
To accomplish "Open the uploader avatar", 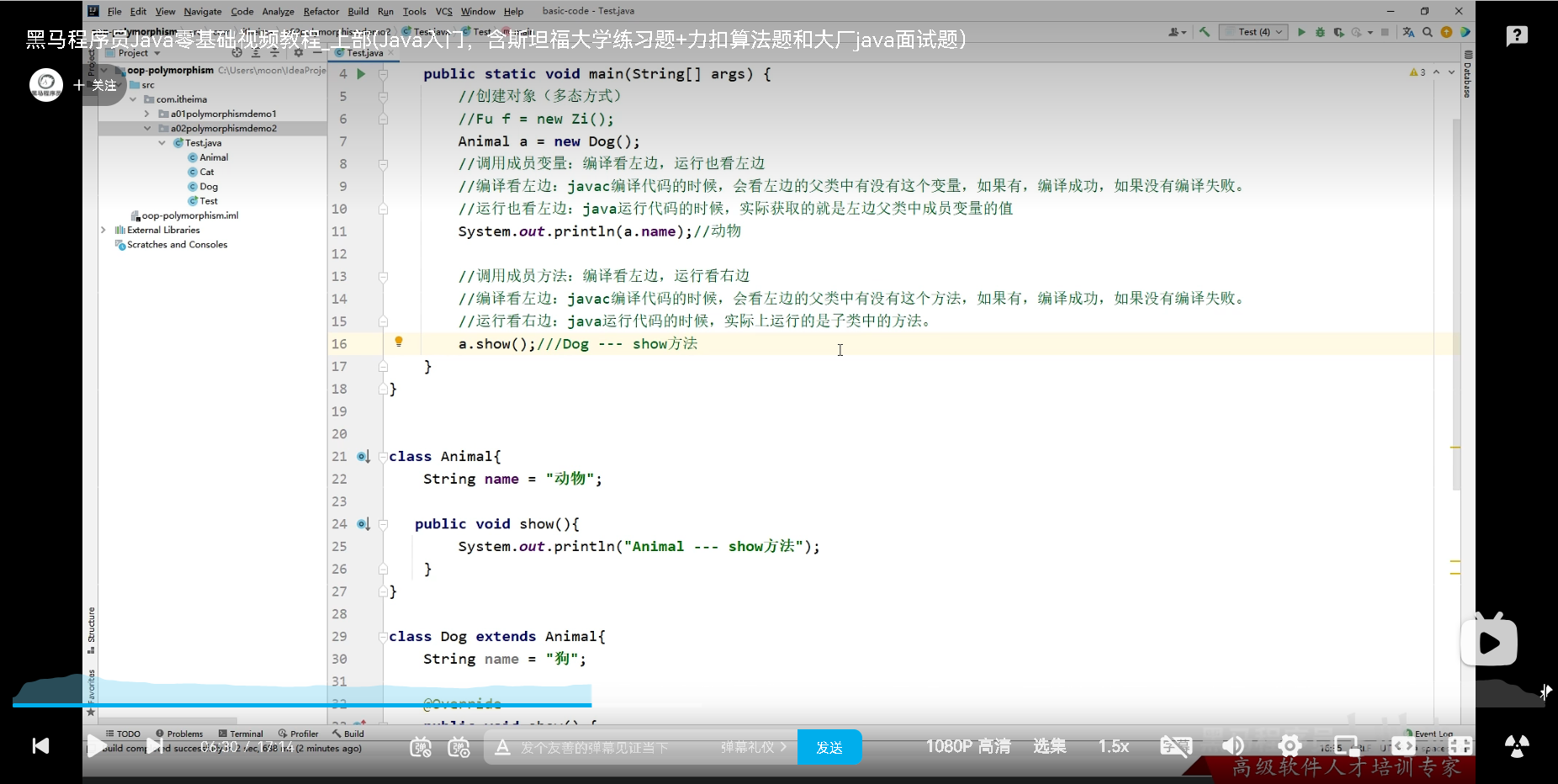I will (46, 85).
